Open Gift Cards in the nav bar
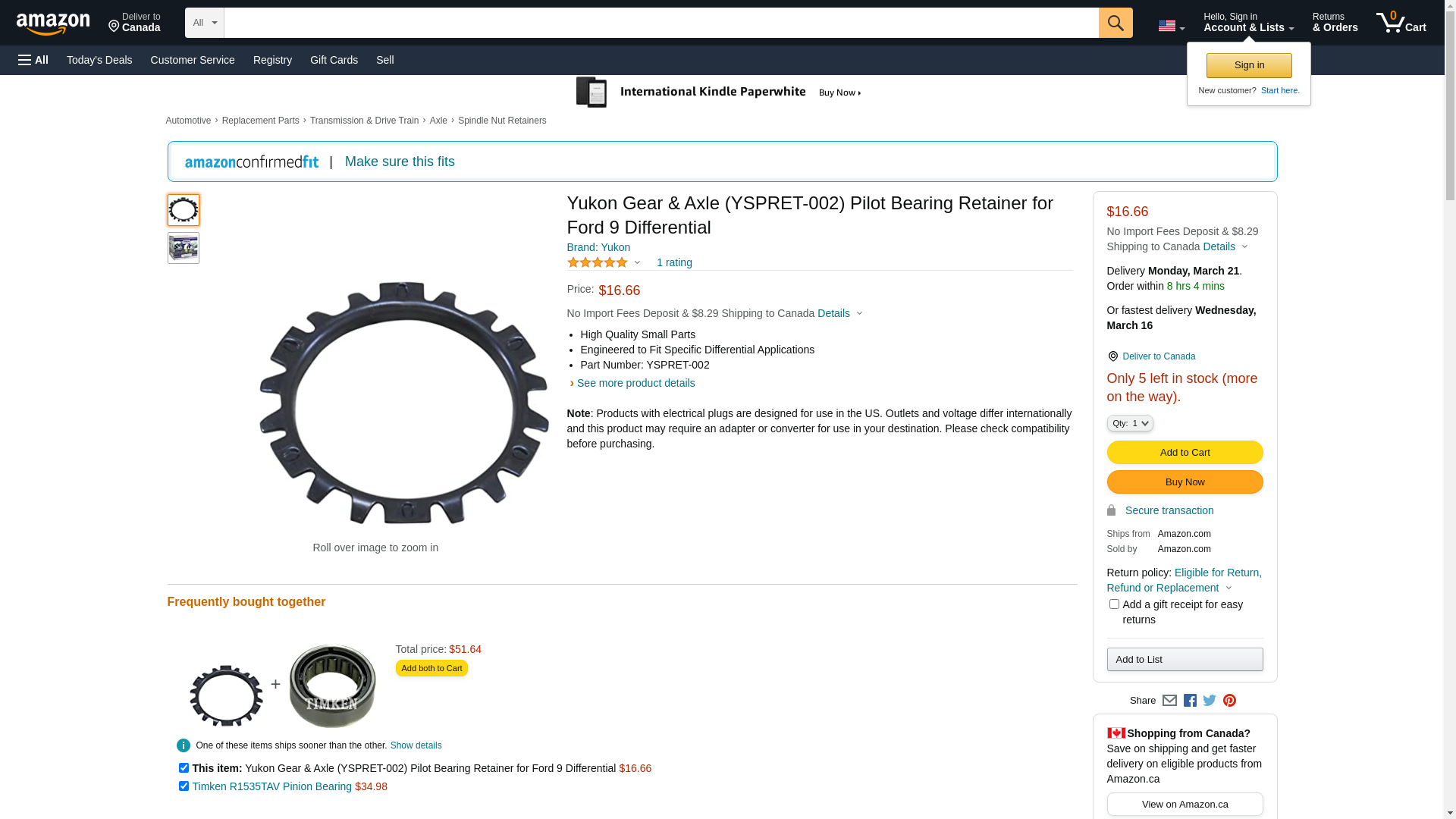Viewport: 1456px width, 819px height. tap(334, 60)
